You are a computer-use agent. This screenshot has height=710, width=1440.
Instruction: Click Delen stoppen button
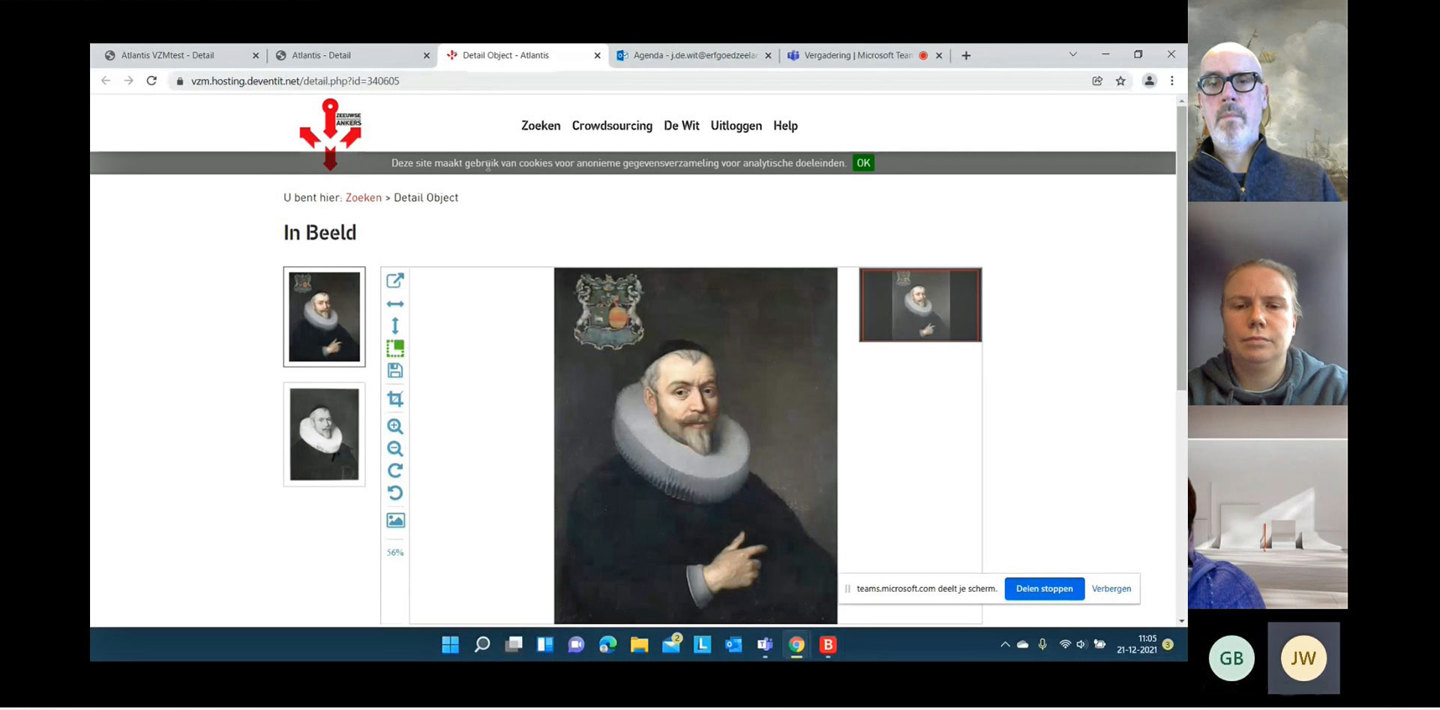[x=1044, y=589]
